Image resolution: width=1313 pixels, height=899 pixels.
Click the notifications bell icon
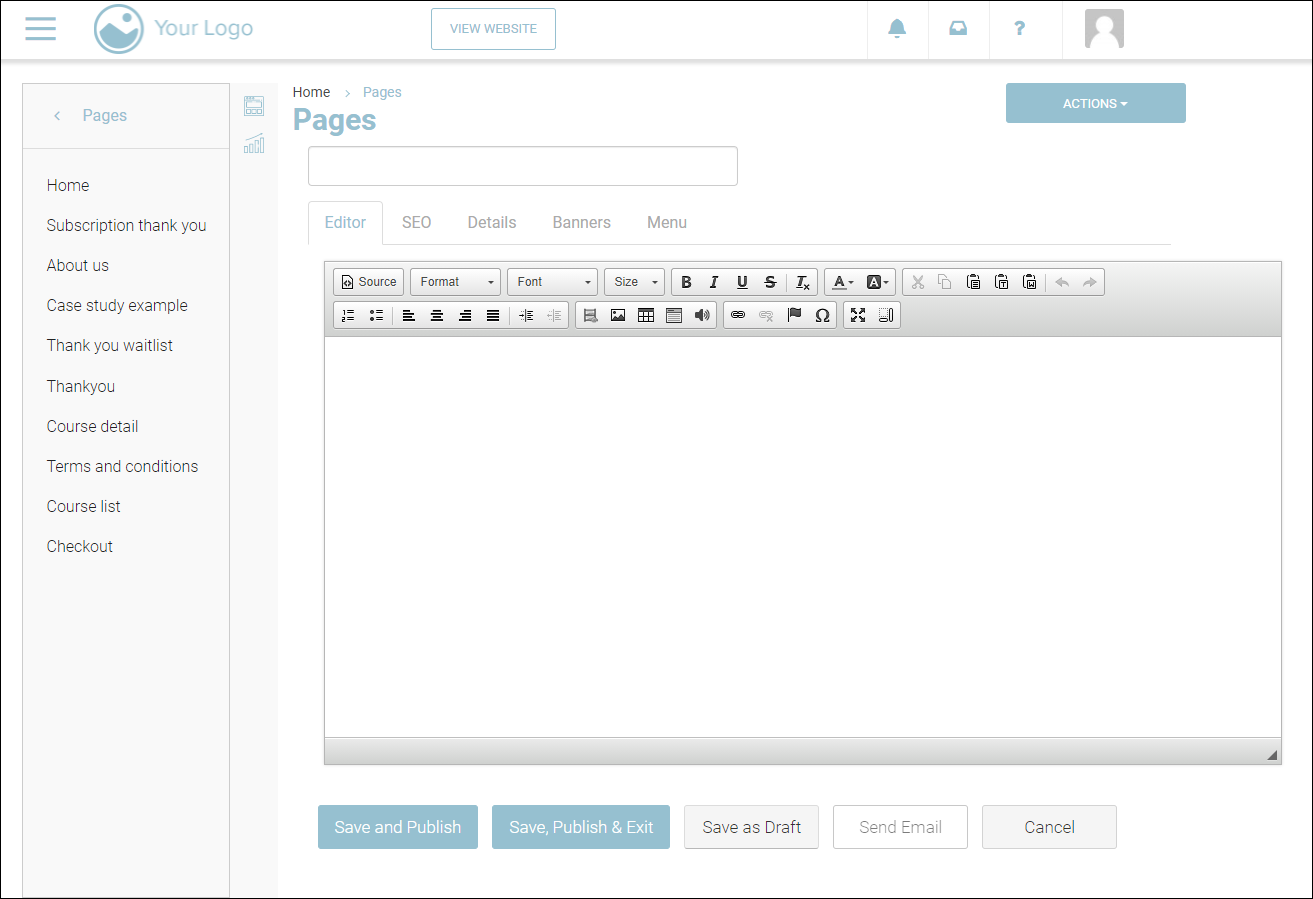click(897, 29)
